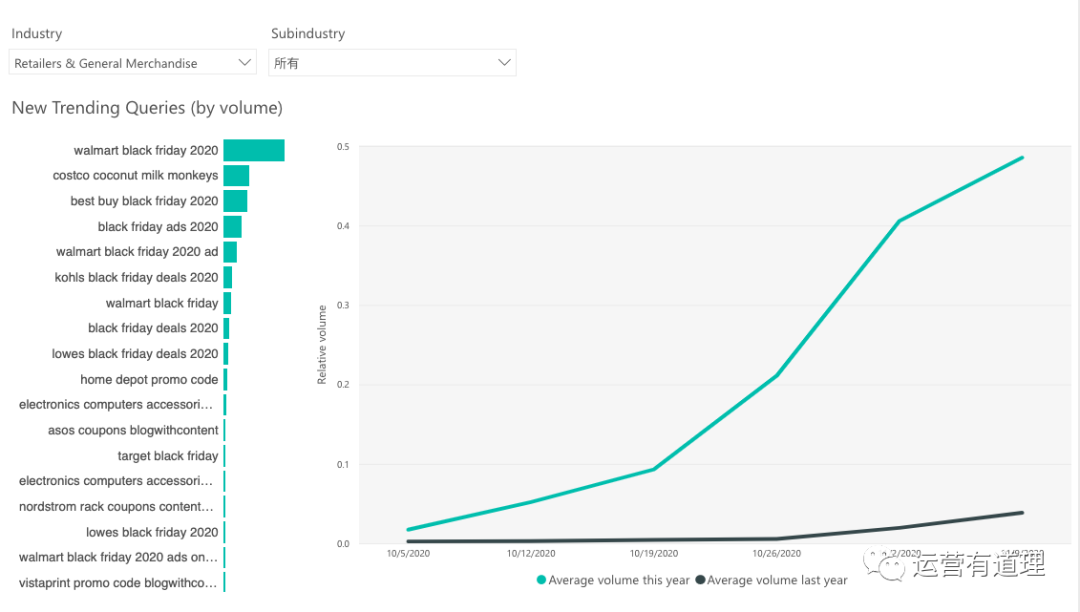Screen dimensions: 1080x612
Task: Click New Trending Queries chart title
Action: [147, 107]
